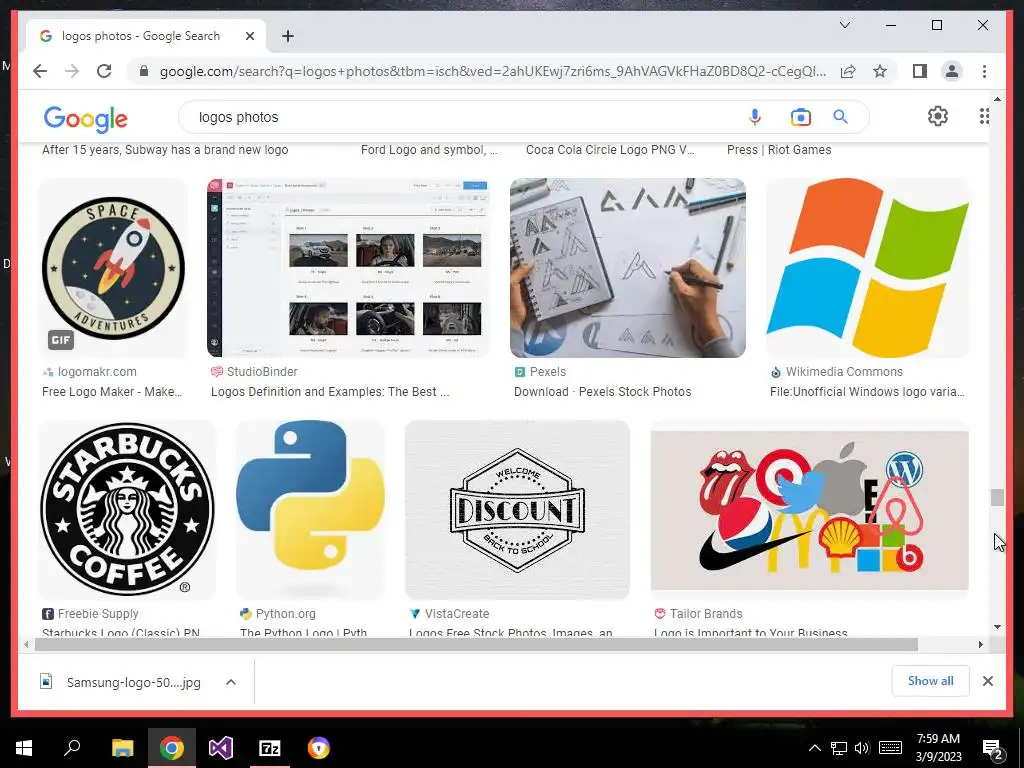Start voice search with microphone
Image resolution: width=1024 pixels, height=768 pixels.
click(754, 117)
